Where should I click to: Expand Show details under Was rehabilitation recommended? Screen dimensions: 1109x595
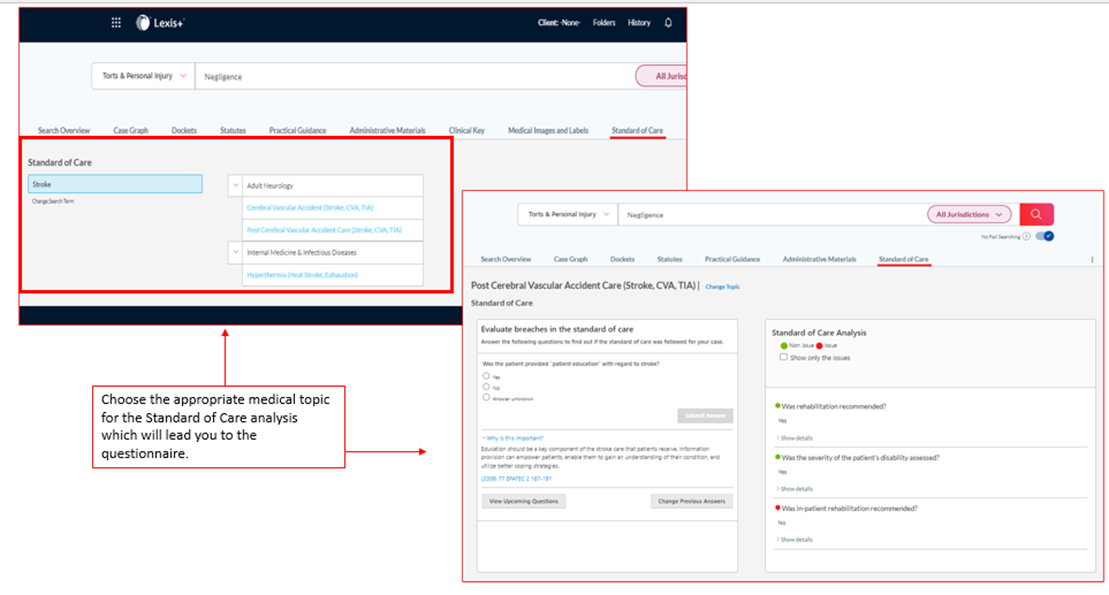coord(794,438)
